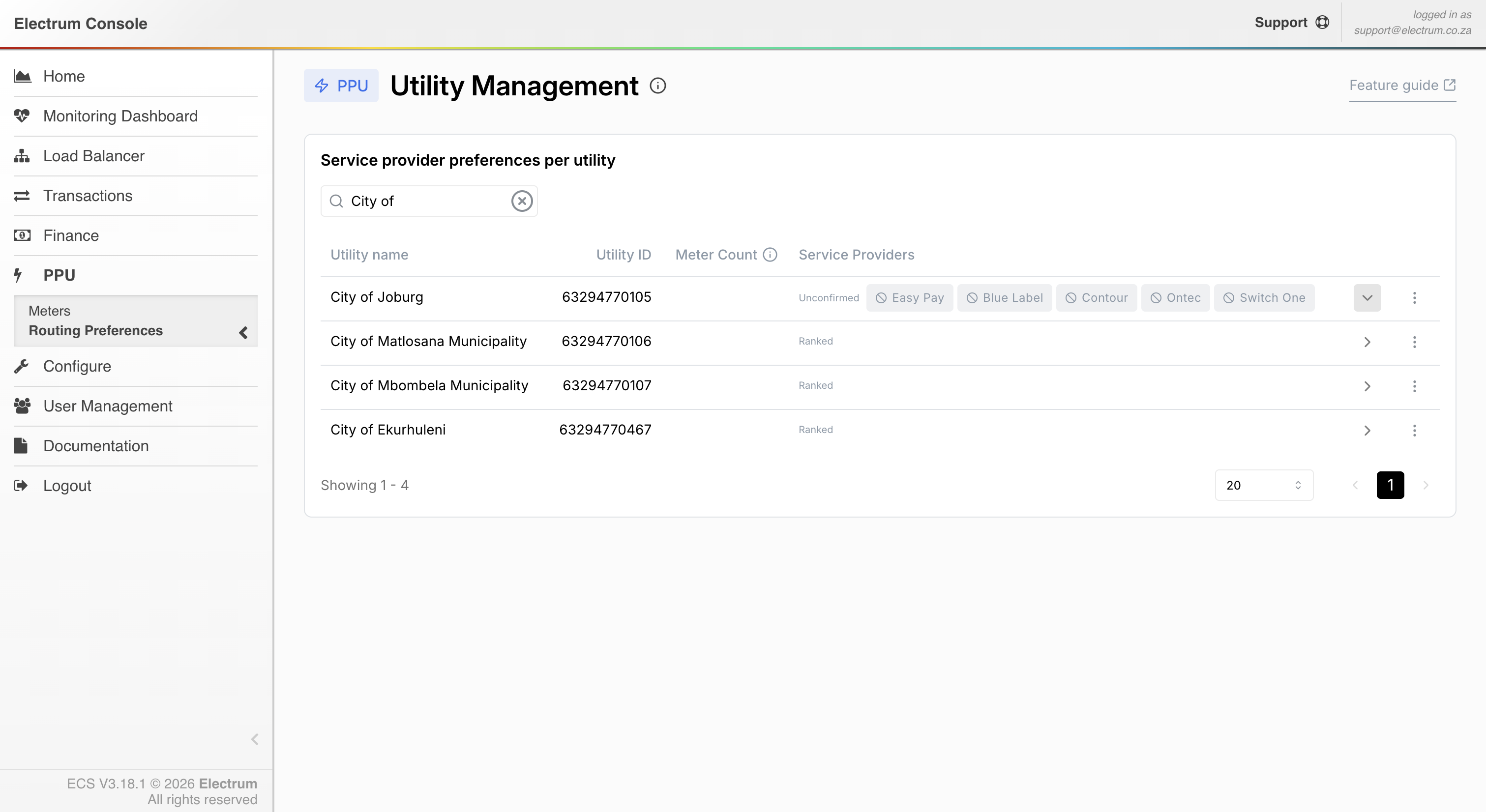The height and width of the screenshot is (812, 1486).
Task: Click the Utility Management info icon
Action: [x=657, y=86]
